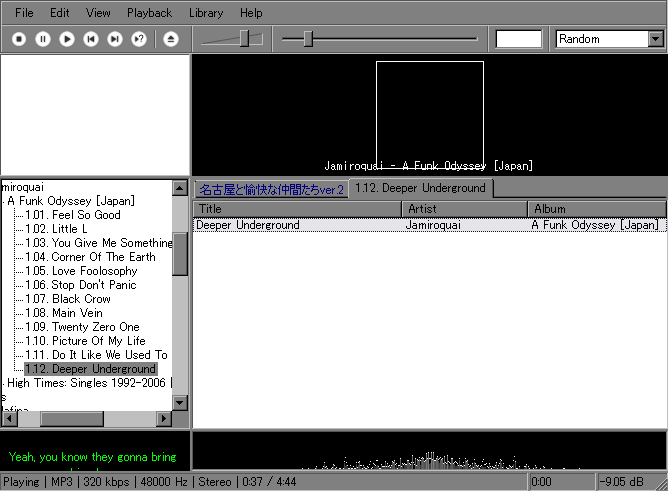The width and height of the screenshot is (668, 491).
Task: Skip to the next track
Action: [x=115, y=39]
